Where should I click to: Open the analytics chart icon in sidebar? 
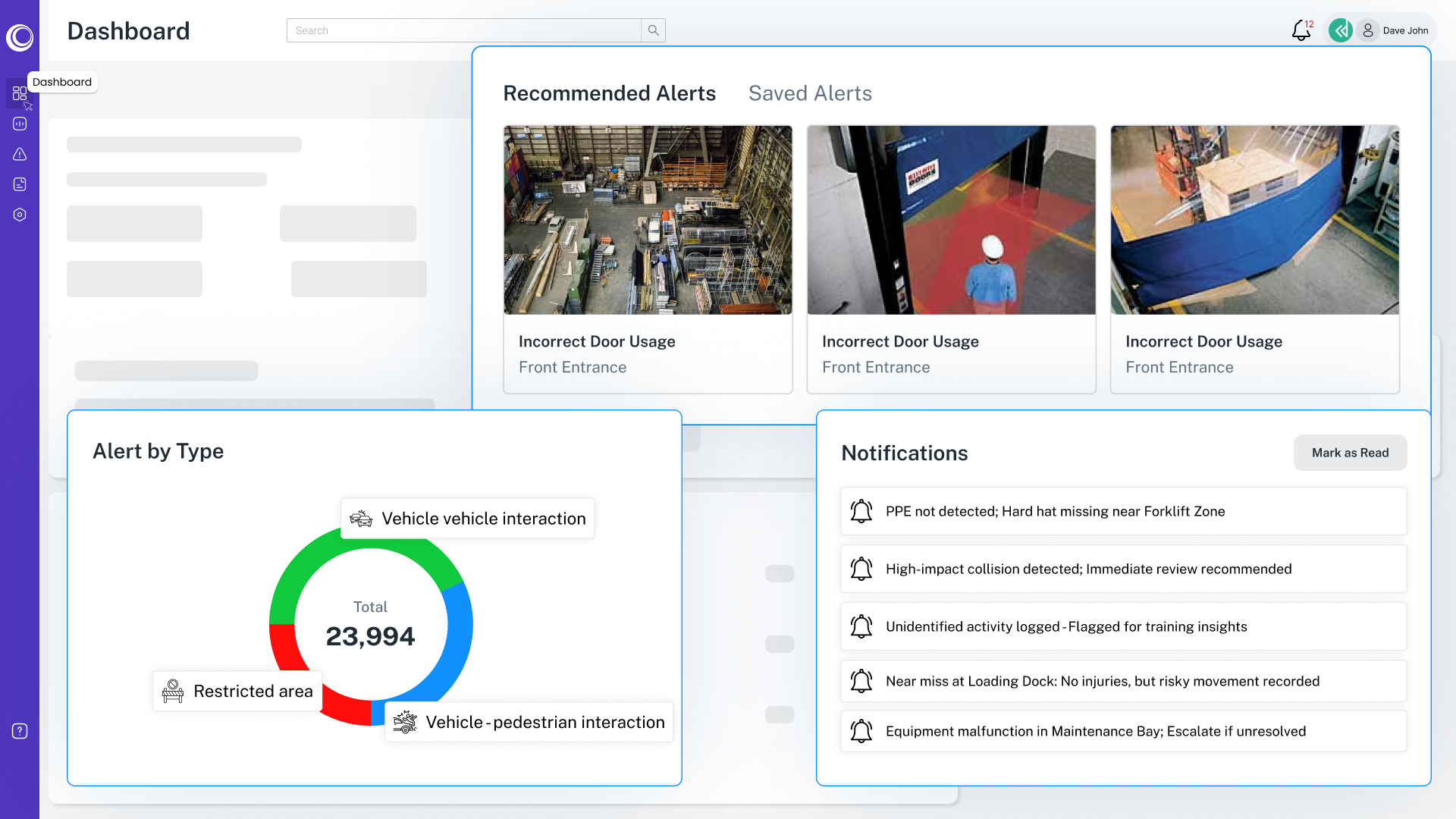coord(20,124)
